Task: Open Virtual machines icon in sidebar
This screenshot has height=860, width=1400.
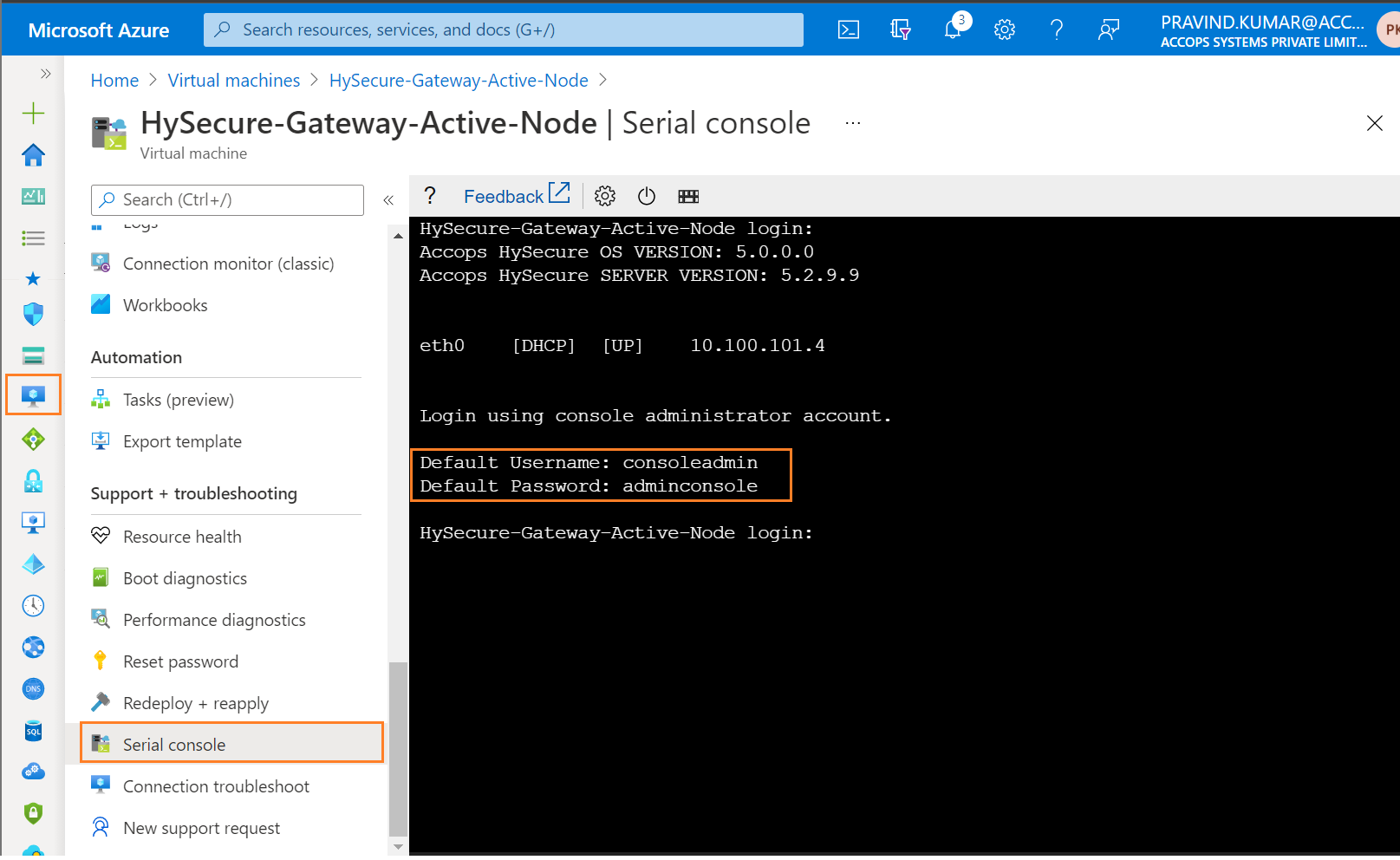Action: click(33, 395)
